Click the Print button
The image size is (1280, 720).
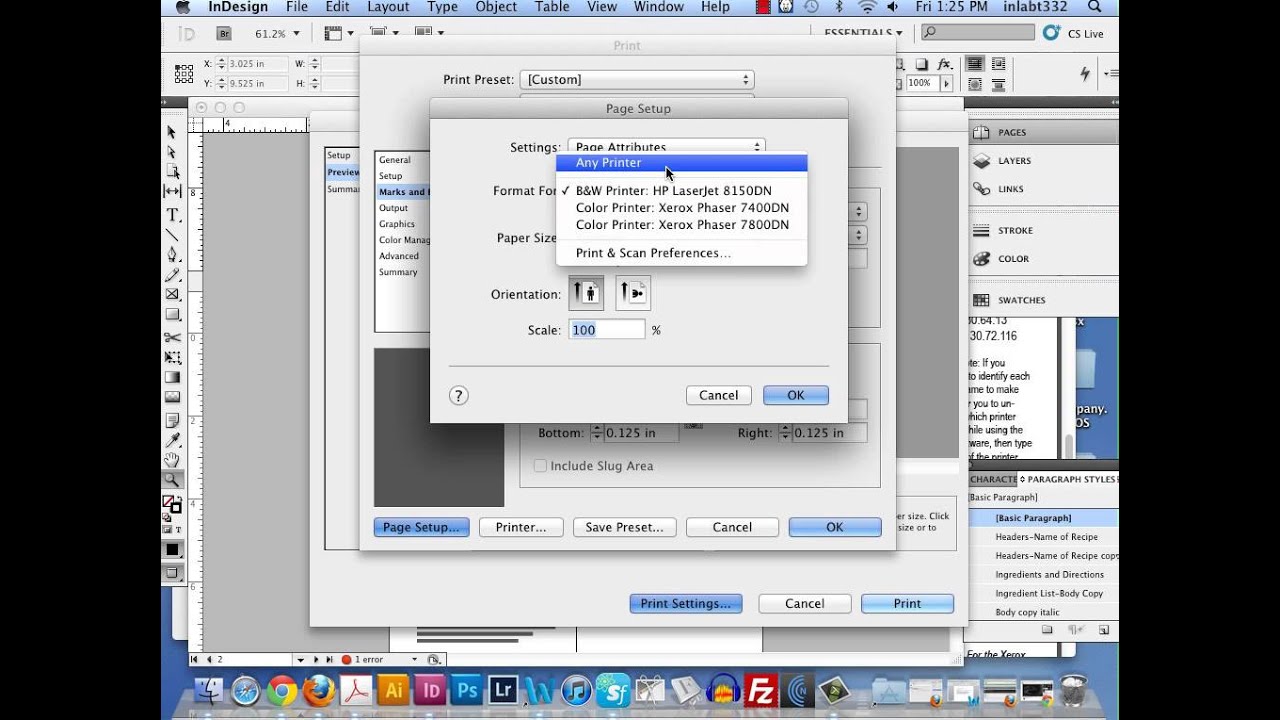tap(908, 603)
